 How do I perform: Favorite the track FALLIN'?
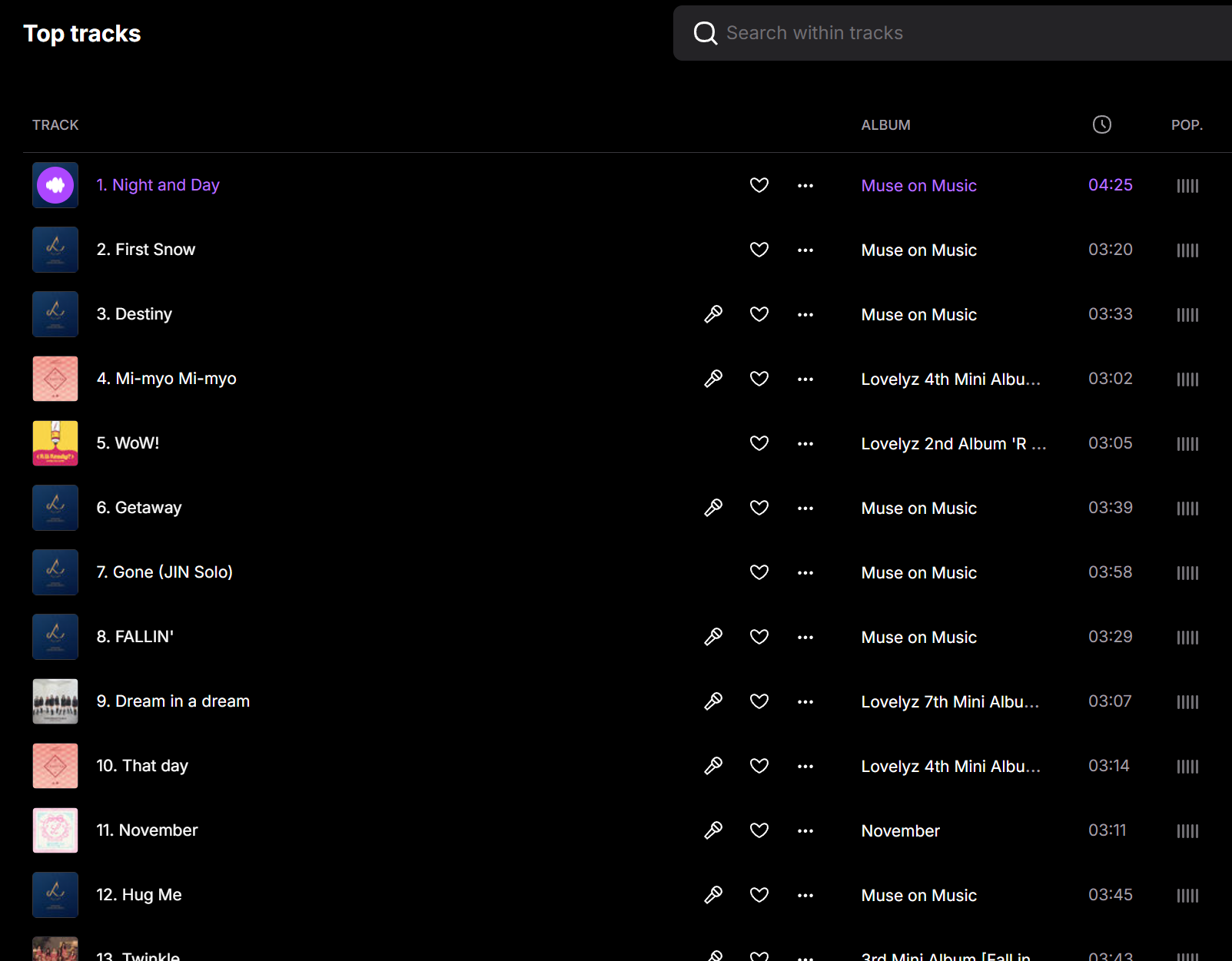point(759,637)
